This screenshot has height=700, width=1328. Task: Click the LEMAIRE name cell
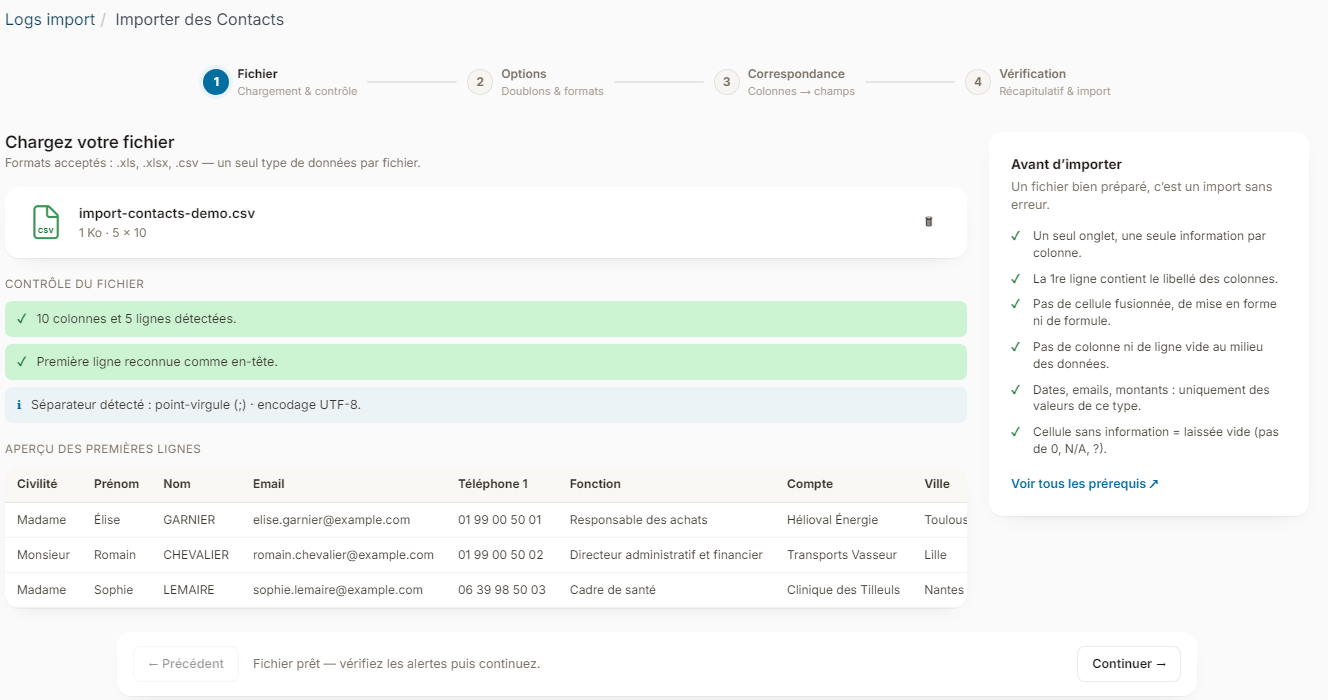pyautogui.click(x=189, y=590)
